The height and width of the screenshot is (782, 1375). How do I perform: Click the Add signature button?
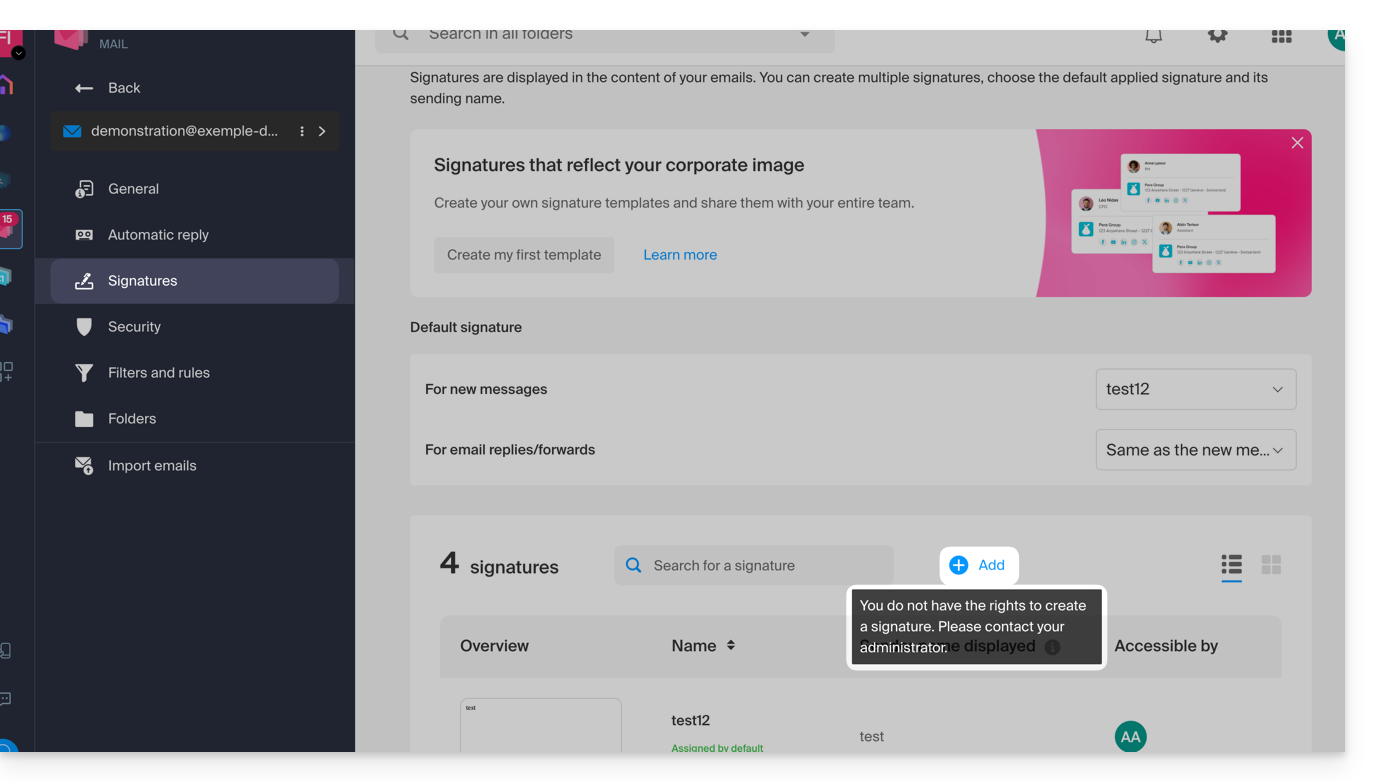tap(978, 565)
